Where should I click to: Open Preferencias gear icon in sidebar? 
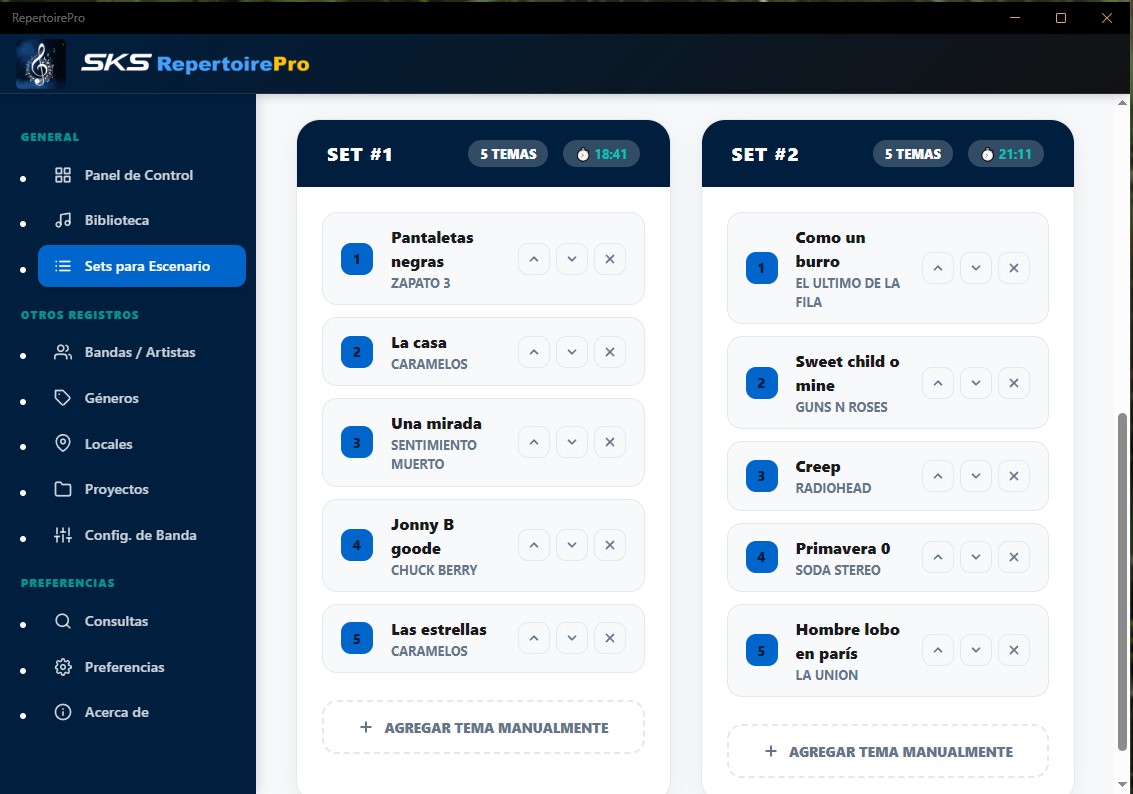(63, 667)
